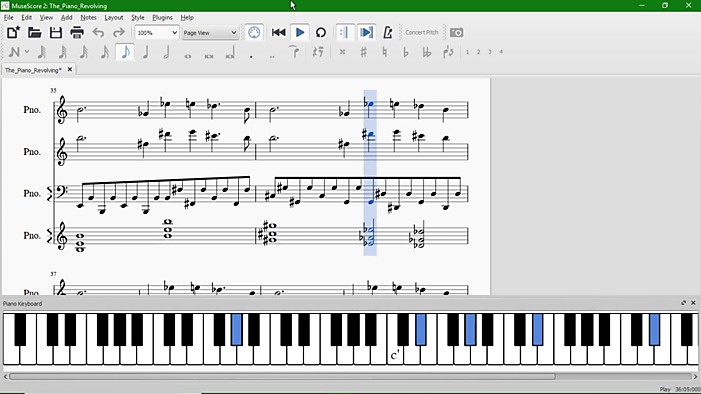Apply double sharp accidental
The height and width of the screenshot is (394, 701).
coord(342,52)
